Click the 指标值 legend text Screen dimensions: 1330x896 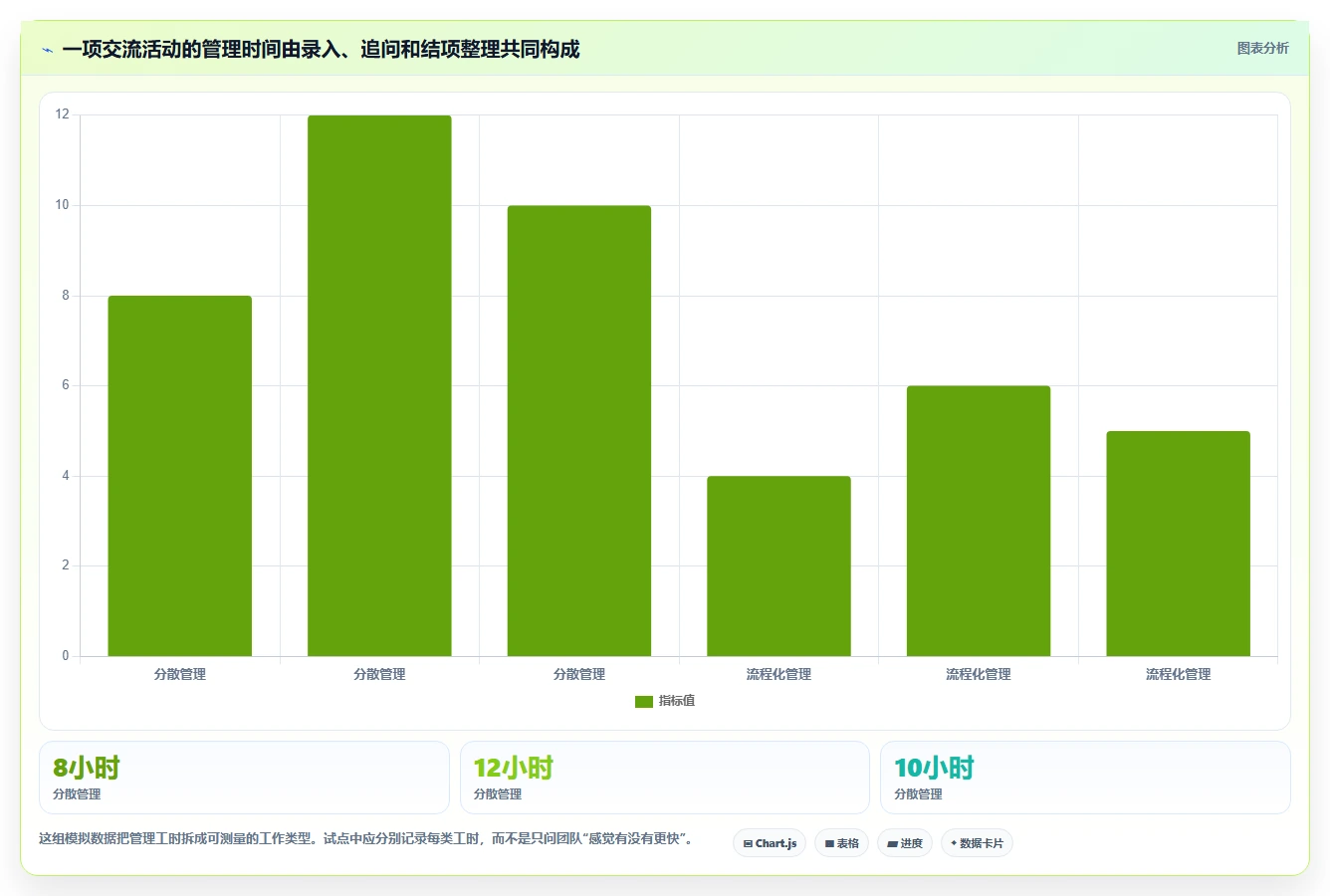point(677,701)
